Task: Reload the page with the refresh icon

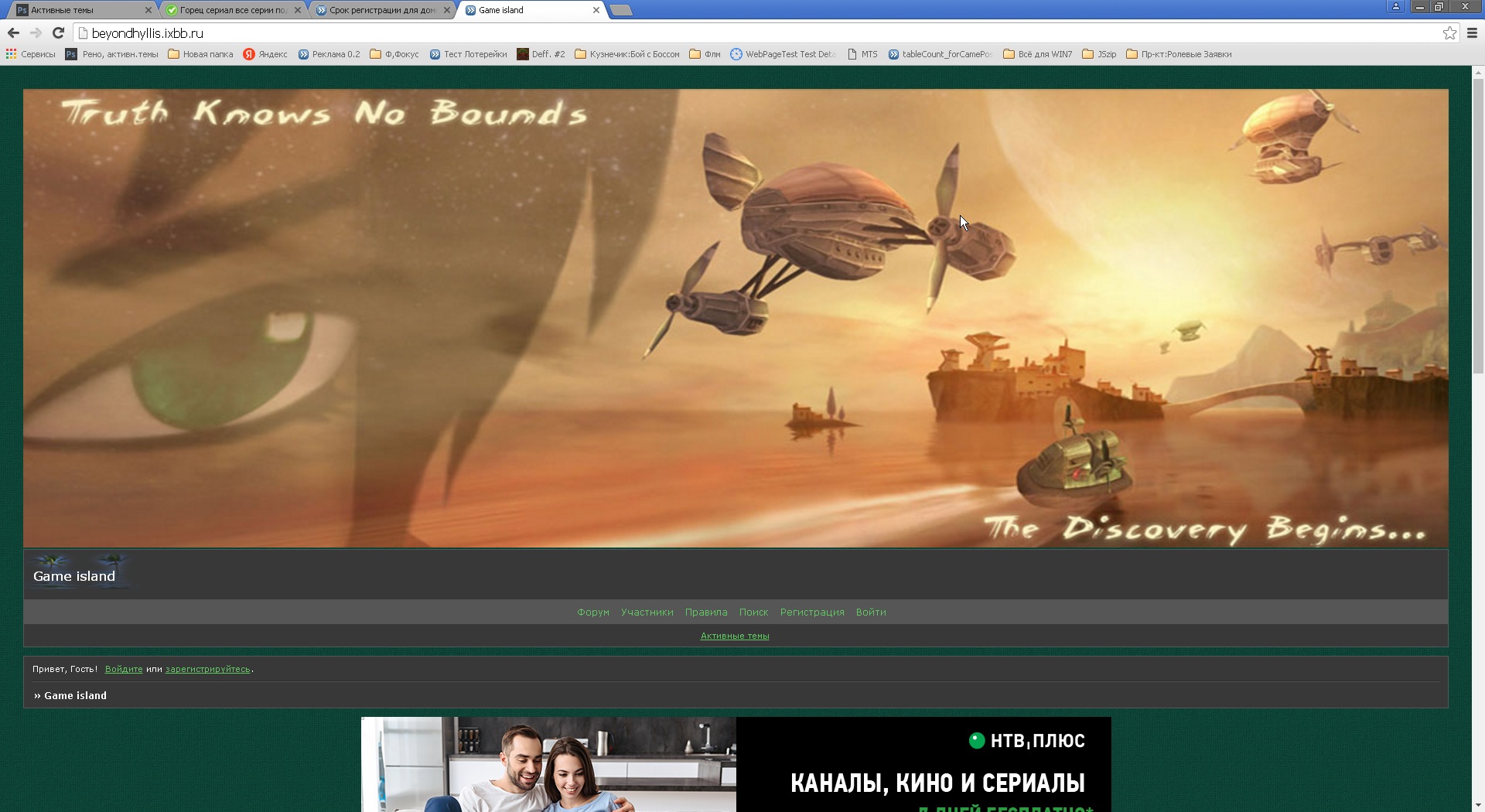Action: coord(58,32)
